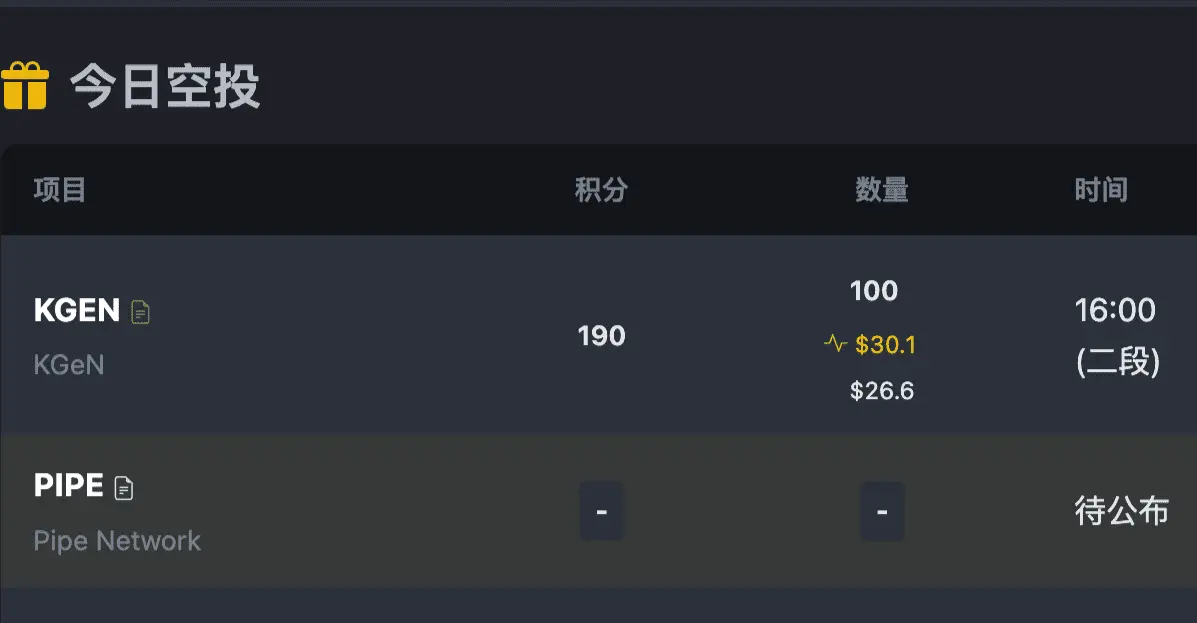Select the 190 points value for KGEN

tap(602, 336)
